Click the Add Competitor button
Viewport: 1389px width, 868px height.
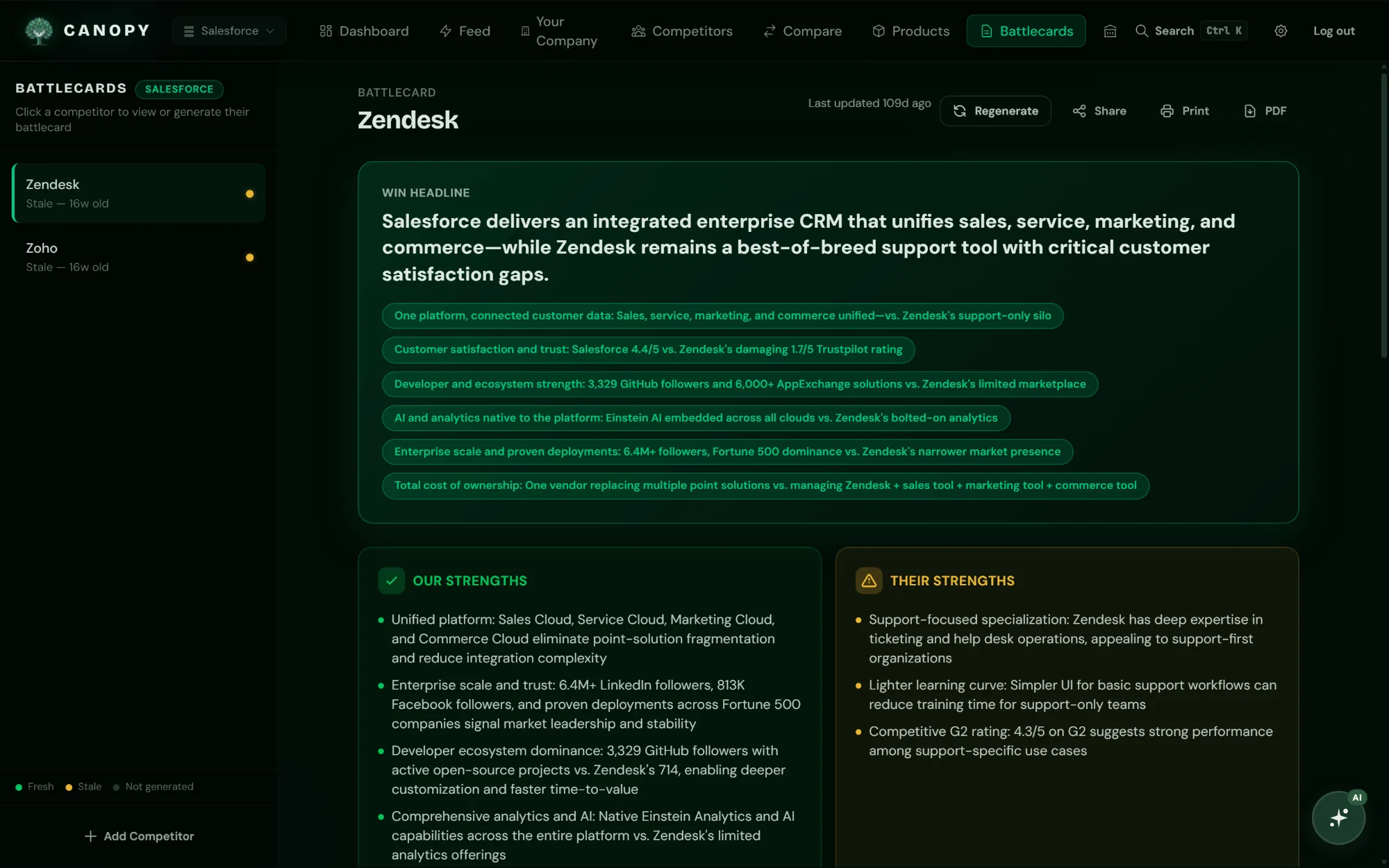pyautogui.click(x=139, y=836)
